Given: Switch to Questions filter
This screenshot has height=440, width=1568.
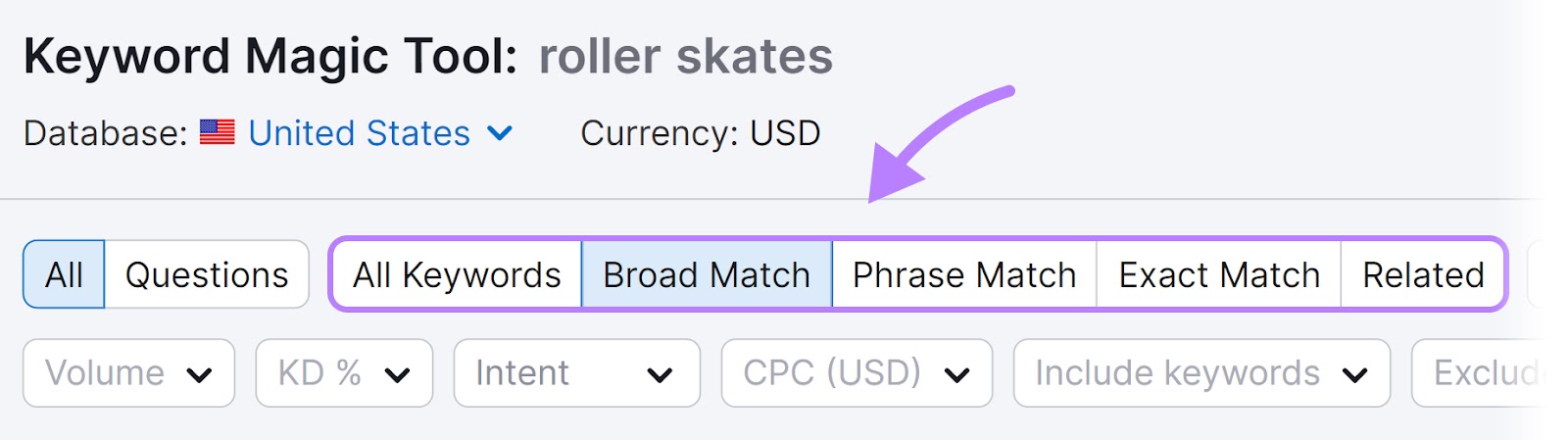Looking at the screenshot, I should point(207,275).
